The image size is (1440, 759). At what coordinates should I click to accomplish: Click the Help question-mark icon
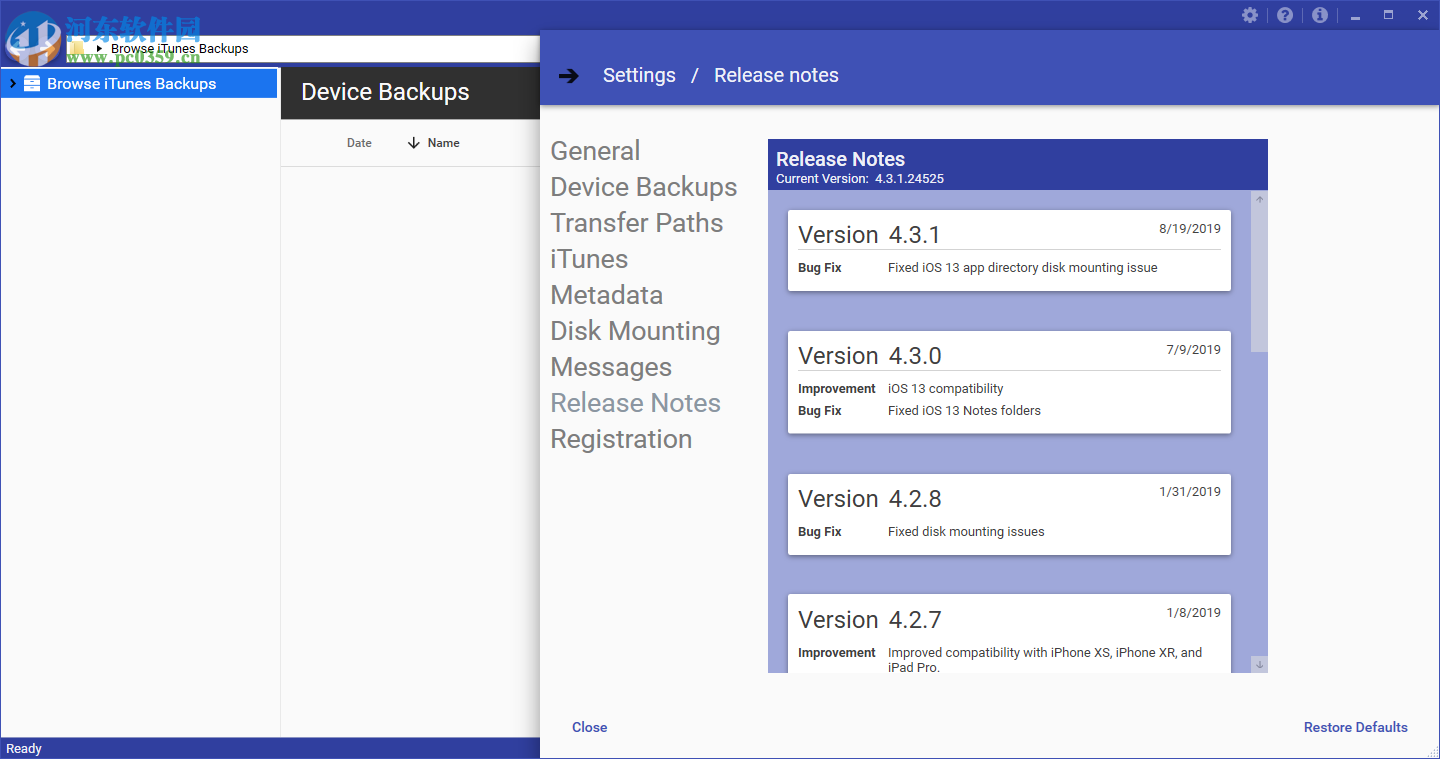pos(1284,15)
